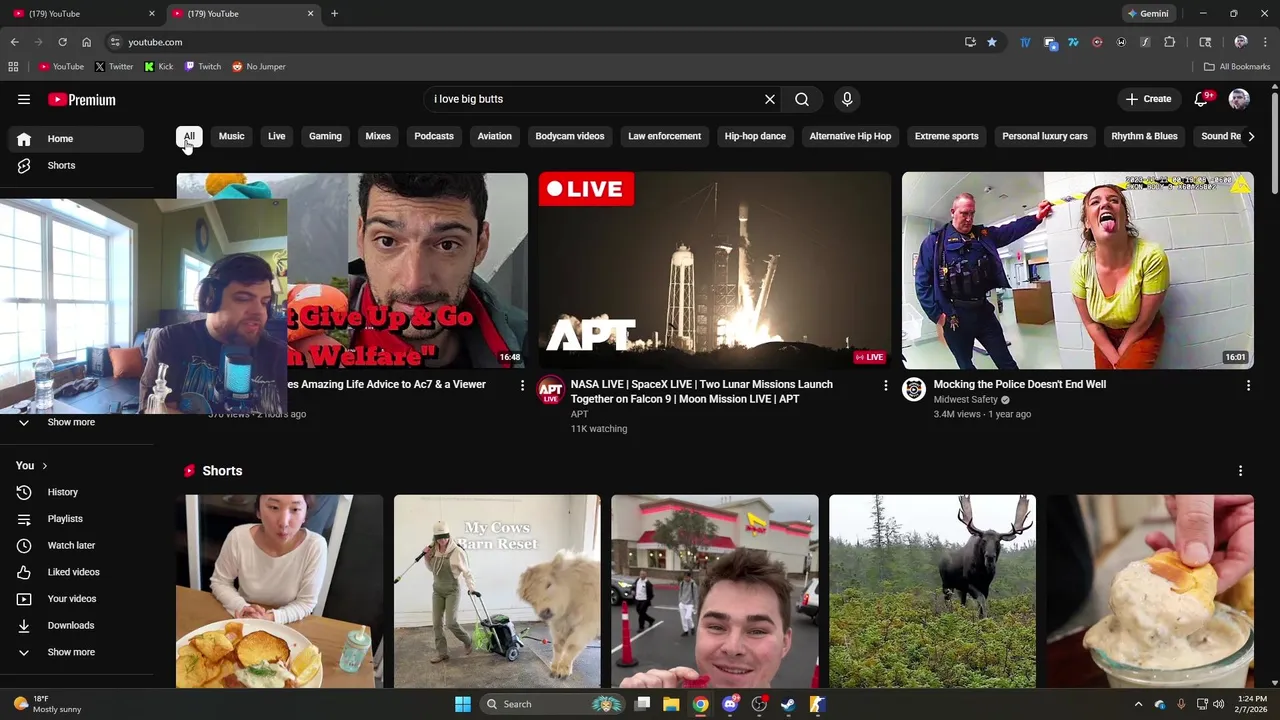Screen dimensions: 1280x720
Task: Open the NASA SpaceX live video thumbnail
Action: click(714, 270)
